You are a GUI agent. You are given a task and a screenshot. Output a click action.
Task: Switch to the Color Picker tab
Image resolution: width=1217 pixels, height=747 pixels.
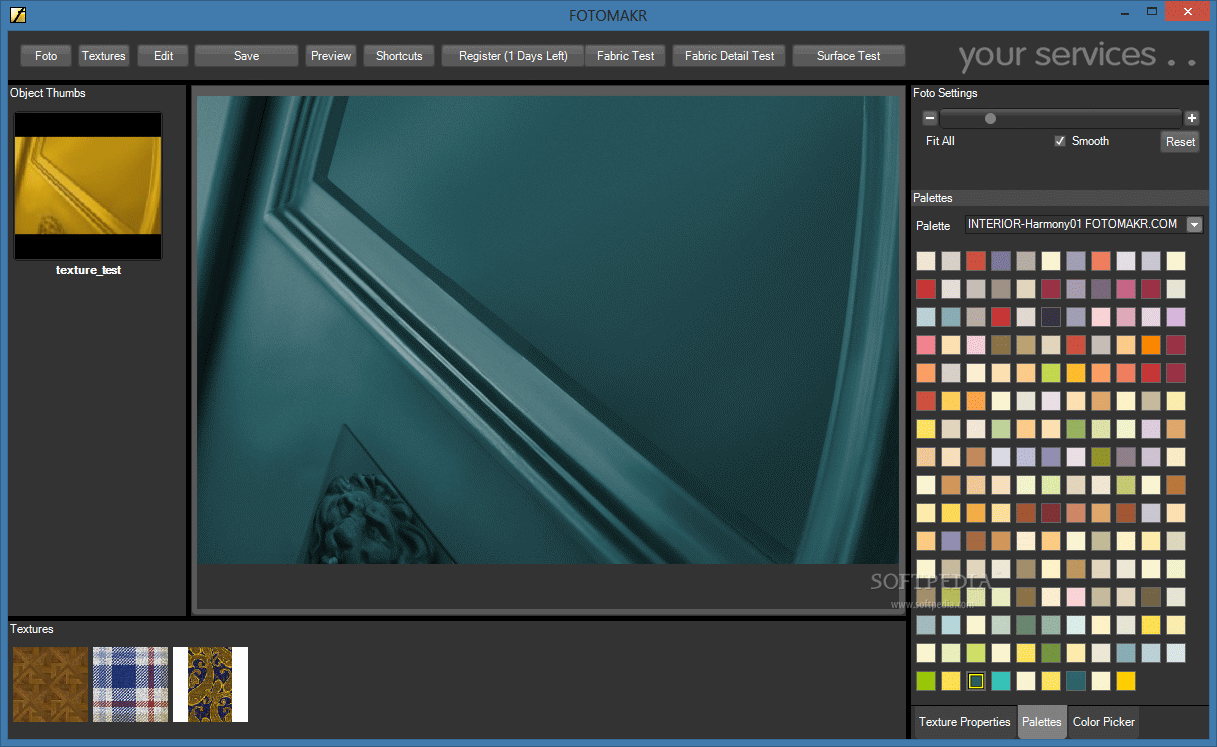click(1103, 722)
